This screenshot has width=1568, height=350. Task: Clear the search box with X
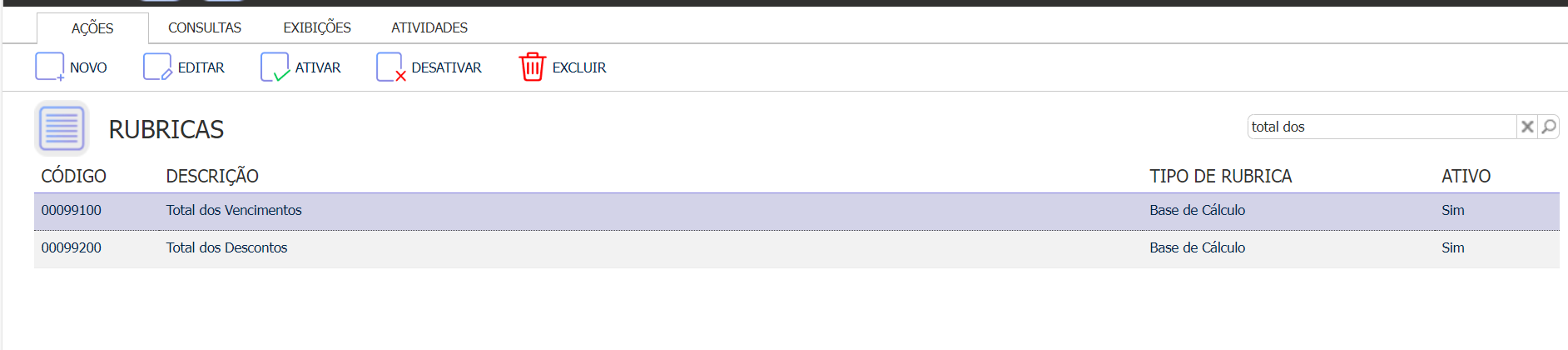tap(1527, 127)
